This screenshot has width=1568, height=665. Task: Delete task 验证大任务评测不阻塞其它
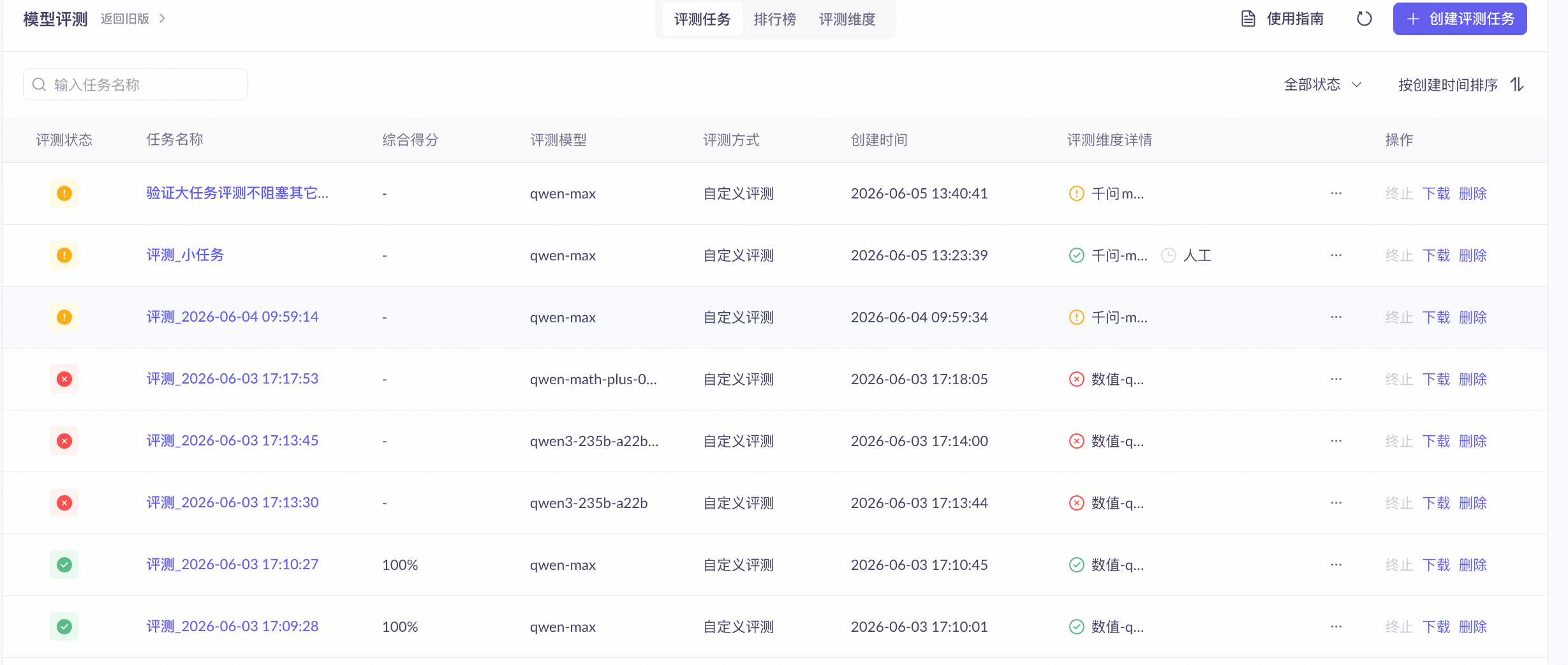pyautogui.click(x=1473, y=193)
